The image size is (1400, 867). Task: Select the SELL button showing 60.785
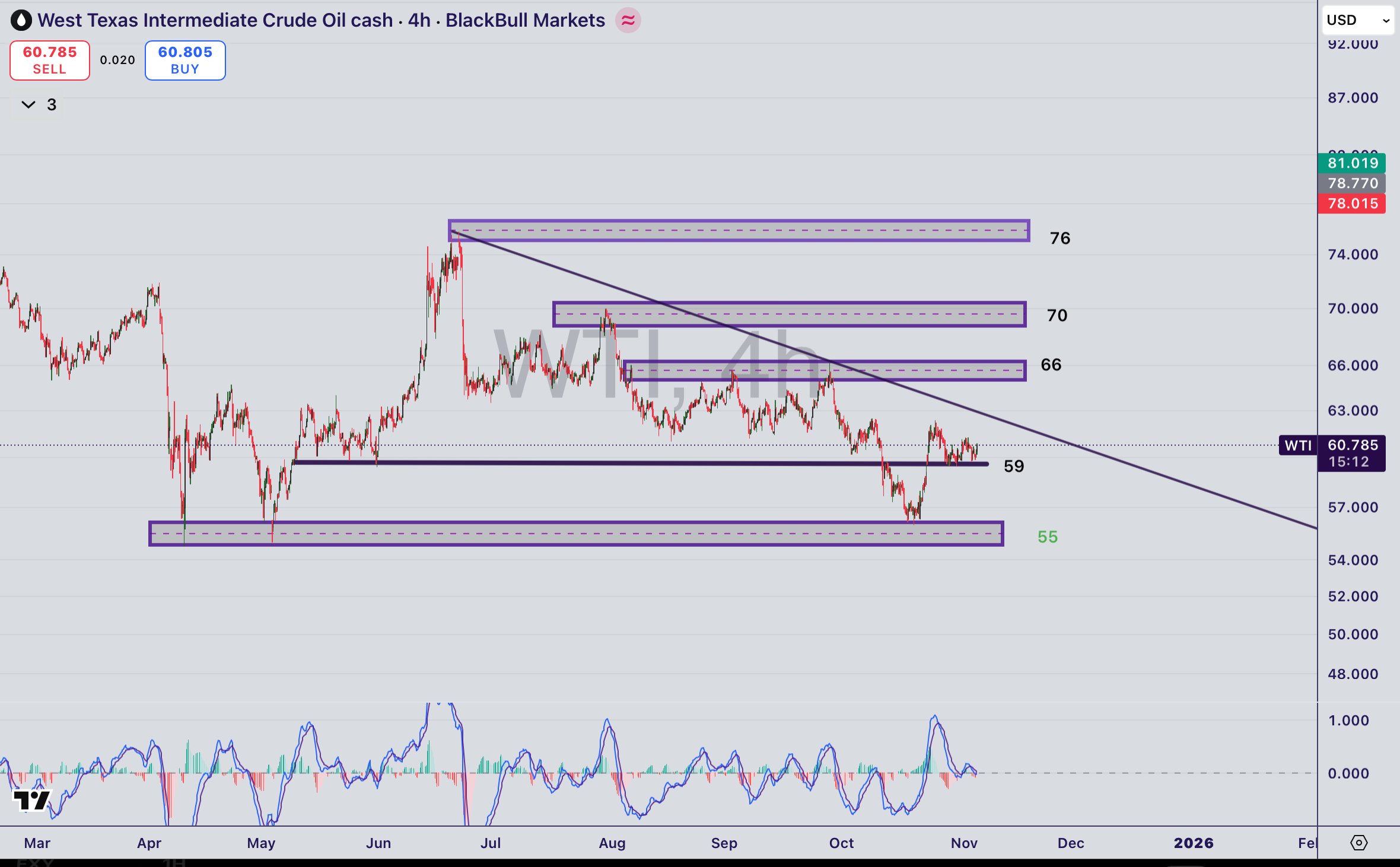tap(49, 60)
